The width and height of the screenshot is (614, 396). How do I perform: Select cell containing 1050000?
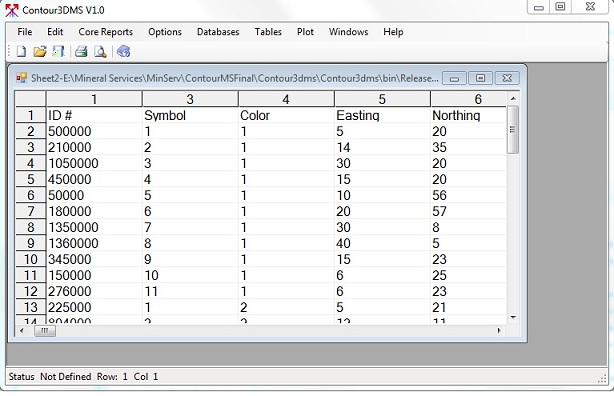[94, 163]
